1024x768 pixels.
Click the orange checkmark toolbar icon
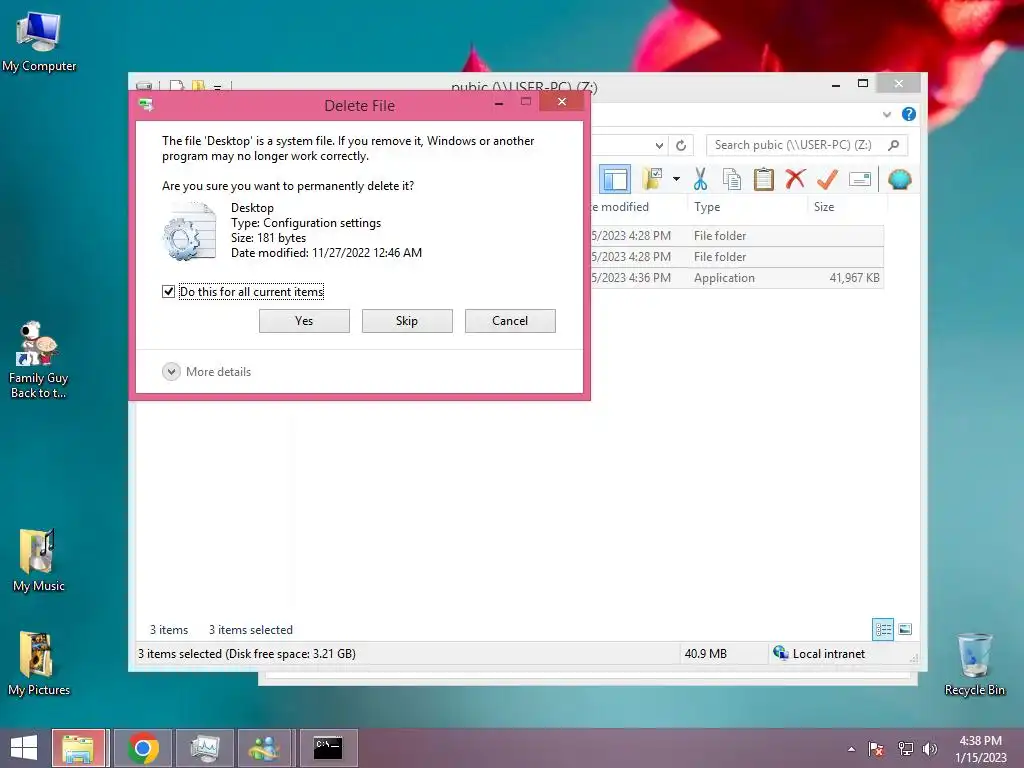tap(827, 179)
